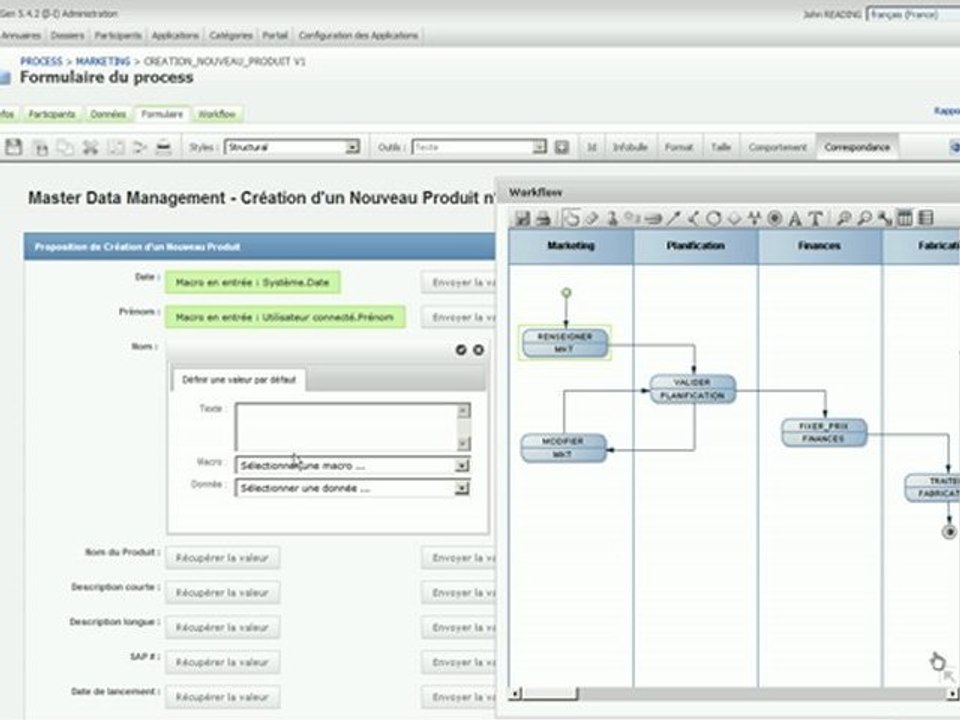Image resolution: width=960 pixels, height=720 pixels.
Task: Switch to the Workflow tab
Action: (217, 114)
